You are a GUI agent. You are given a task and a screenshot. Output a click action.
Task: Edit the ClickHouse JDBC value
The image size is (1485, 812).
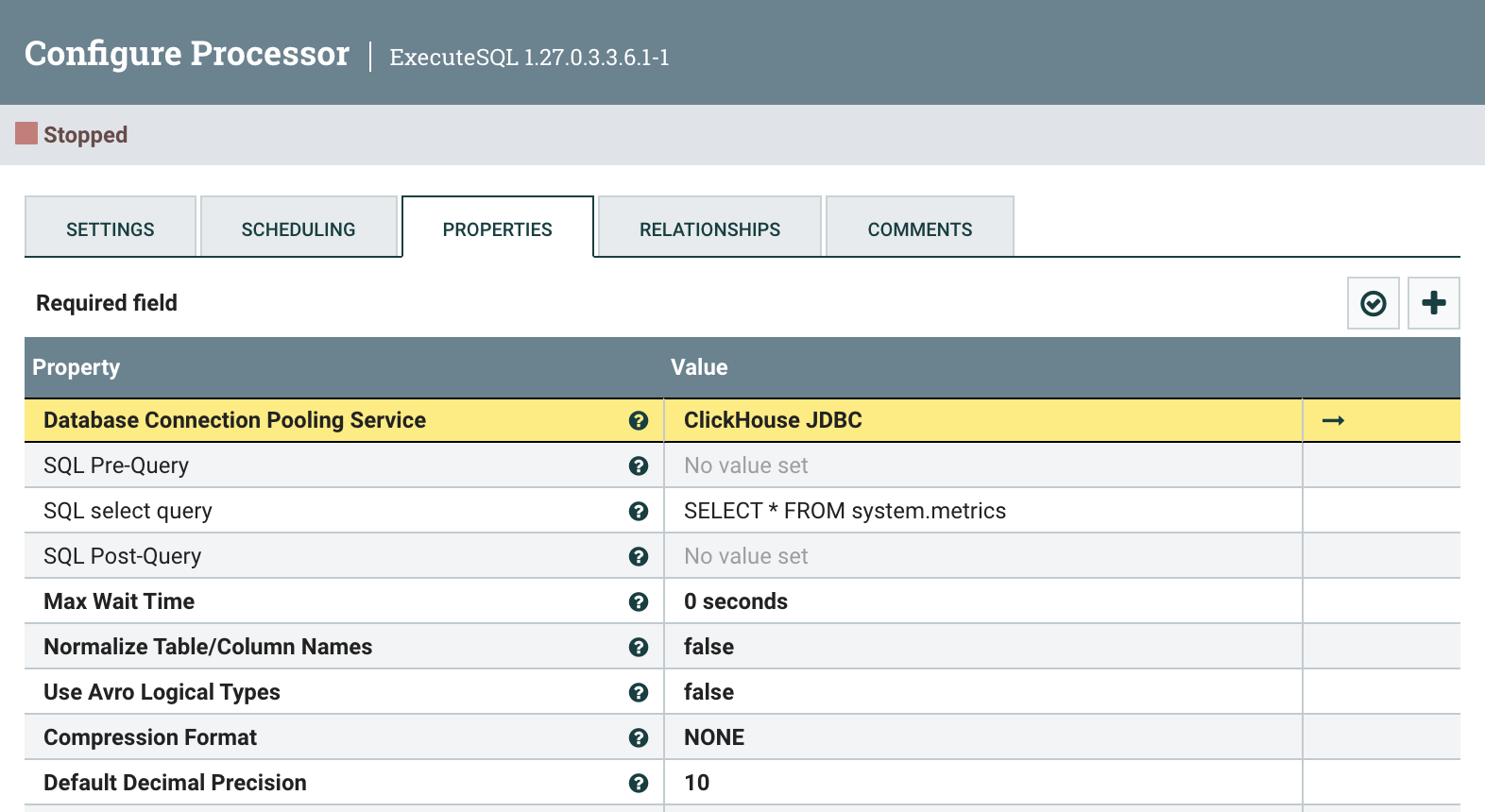click(x=983, y=420)
